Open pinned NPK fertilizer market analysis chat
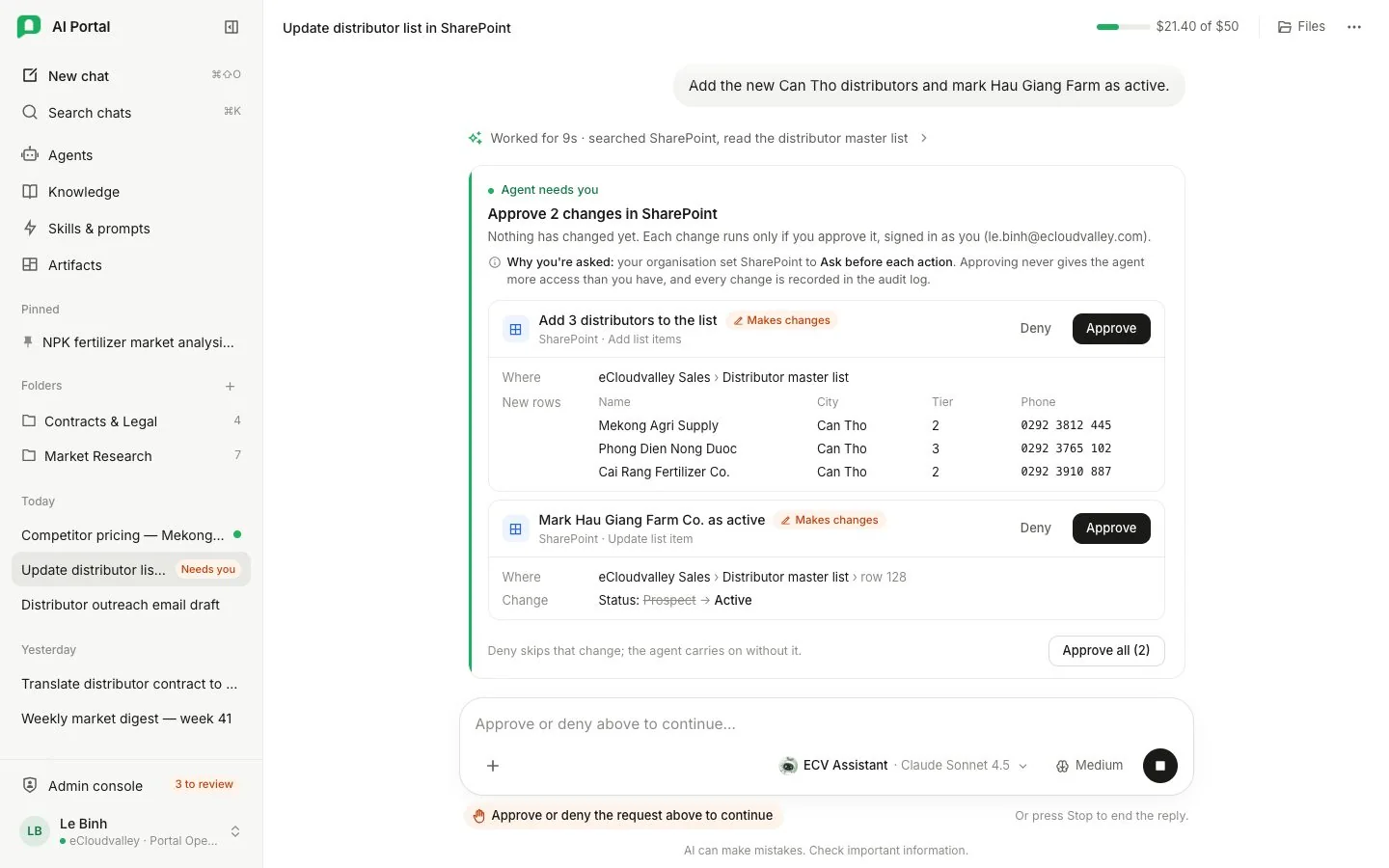 click(131, 342)
